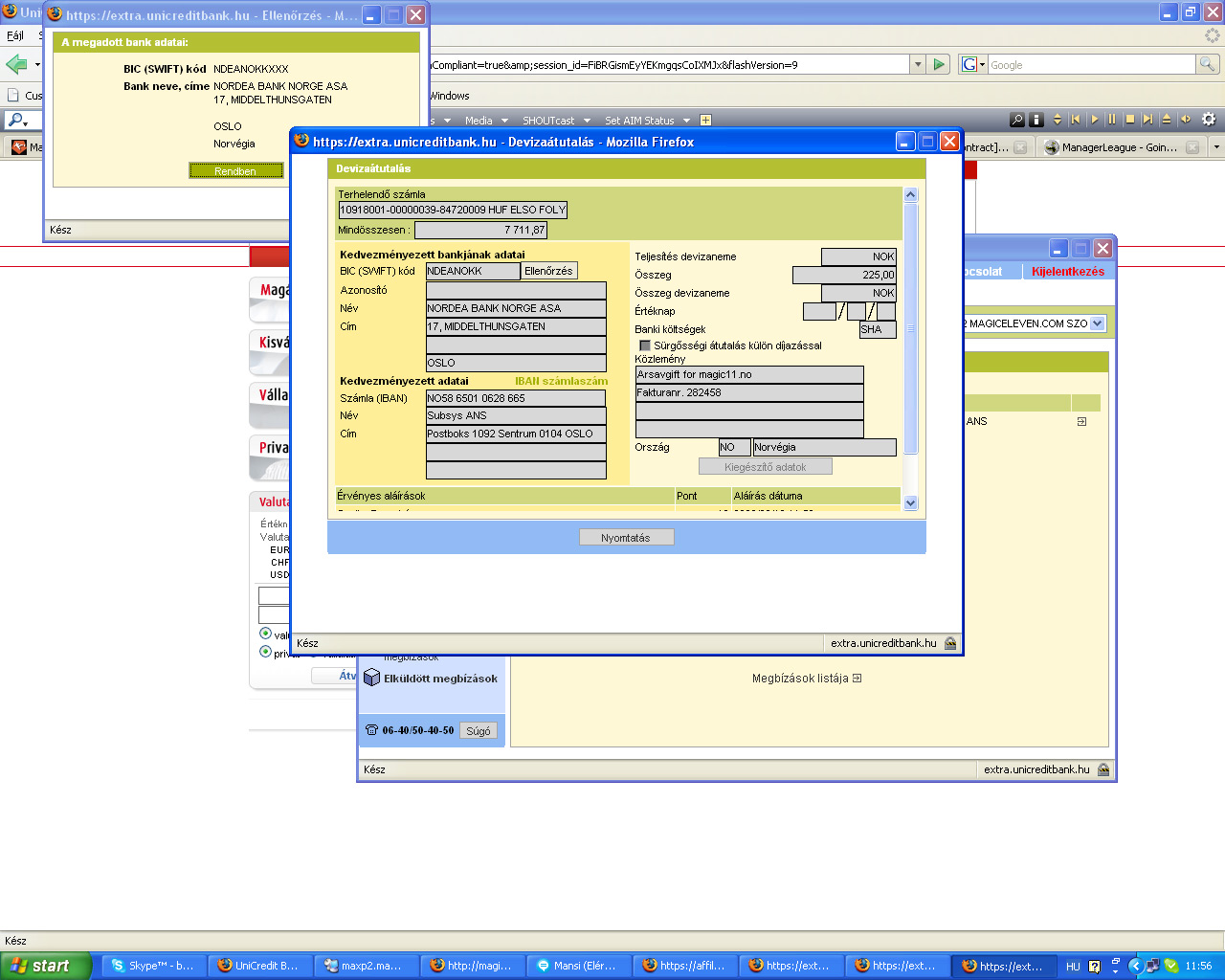Click the Összeg field showing 225,00
1225x980 pixels.
[x=845, y=275]
